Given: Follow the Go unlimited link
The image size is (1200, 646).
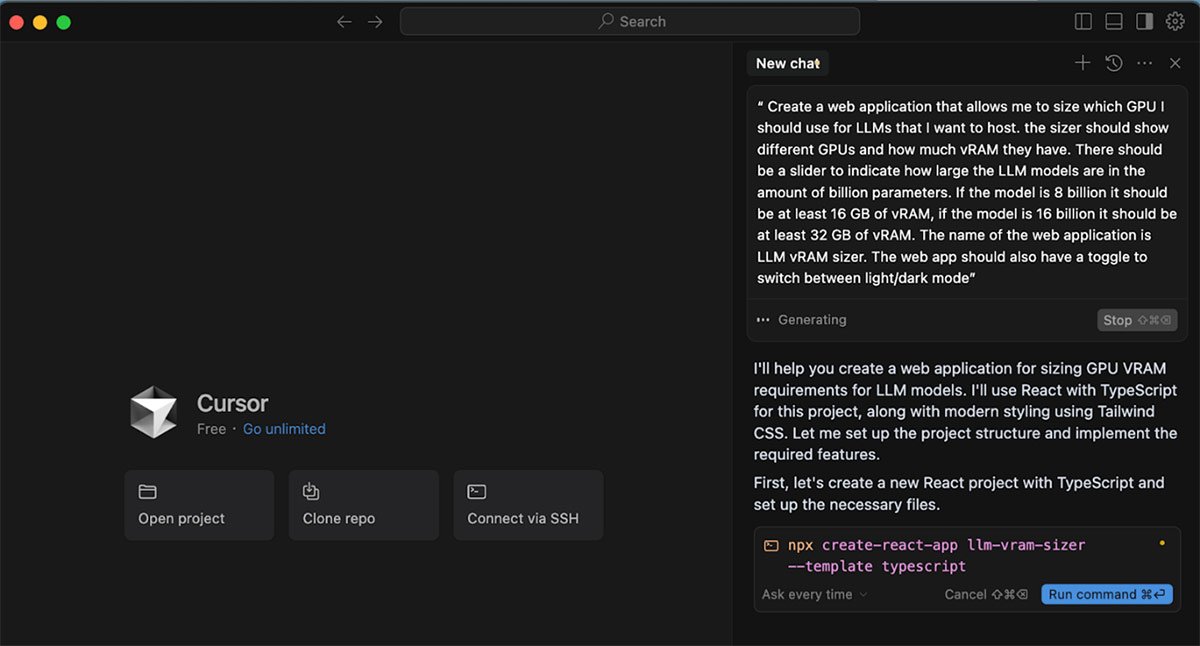Looking at the screenshot, I should [x=284, y=429].
